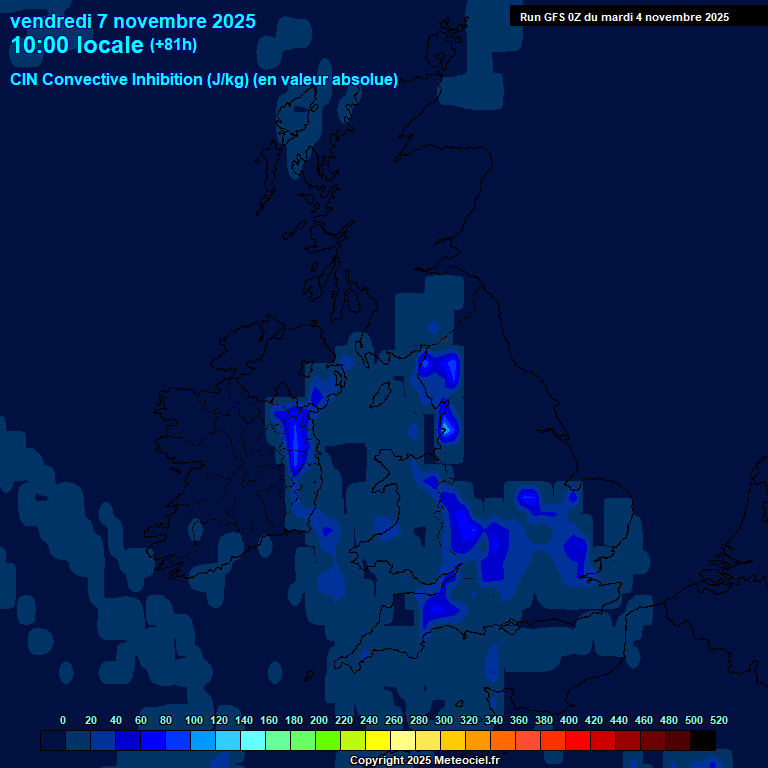Click the darkest navy swatch at legend start

point(53,741)
